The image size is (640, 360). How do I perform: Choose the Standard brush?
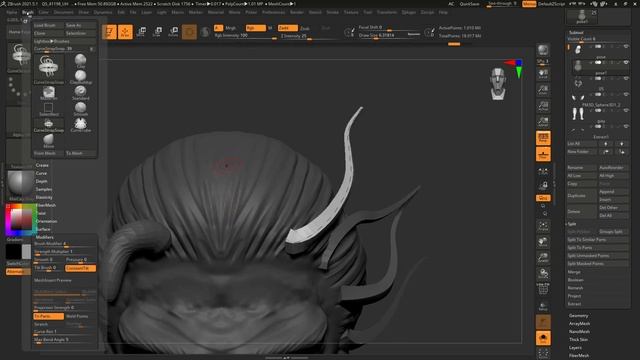coord(80,93)
